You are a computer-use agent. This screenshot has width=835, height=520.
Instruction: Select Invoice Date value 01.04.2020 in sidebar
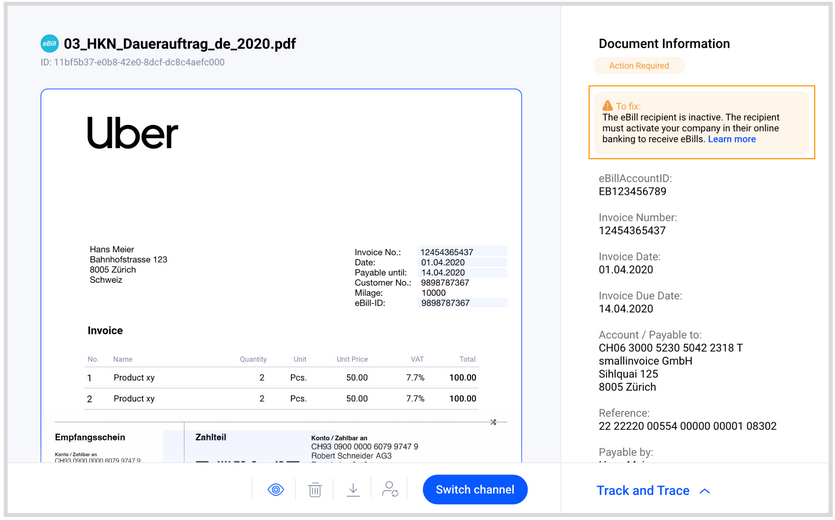626,270
